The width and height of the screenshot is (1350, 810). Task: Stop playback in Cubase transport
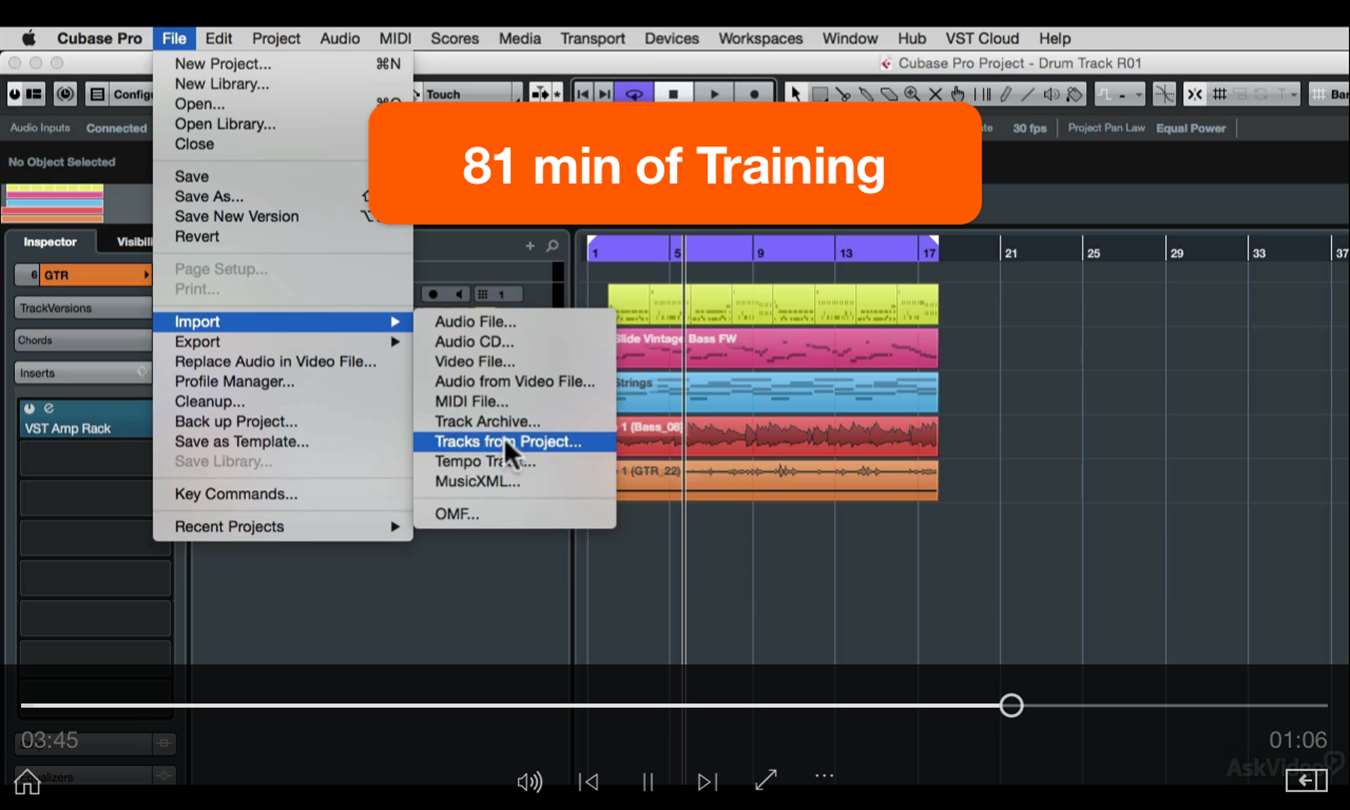coord(673,94)
